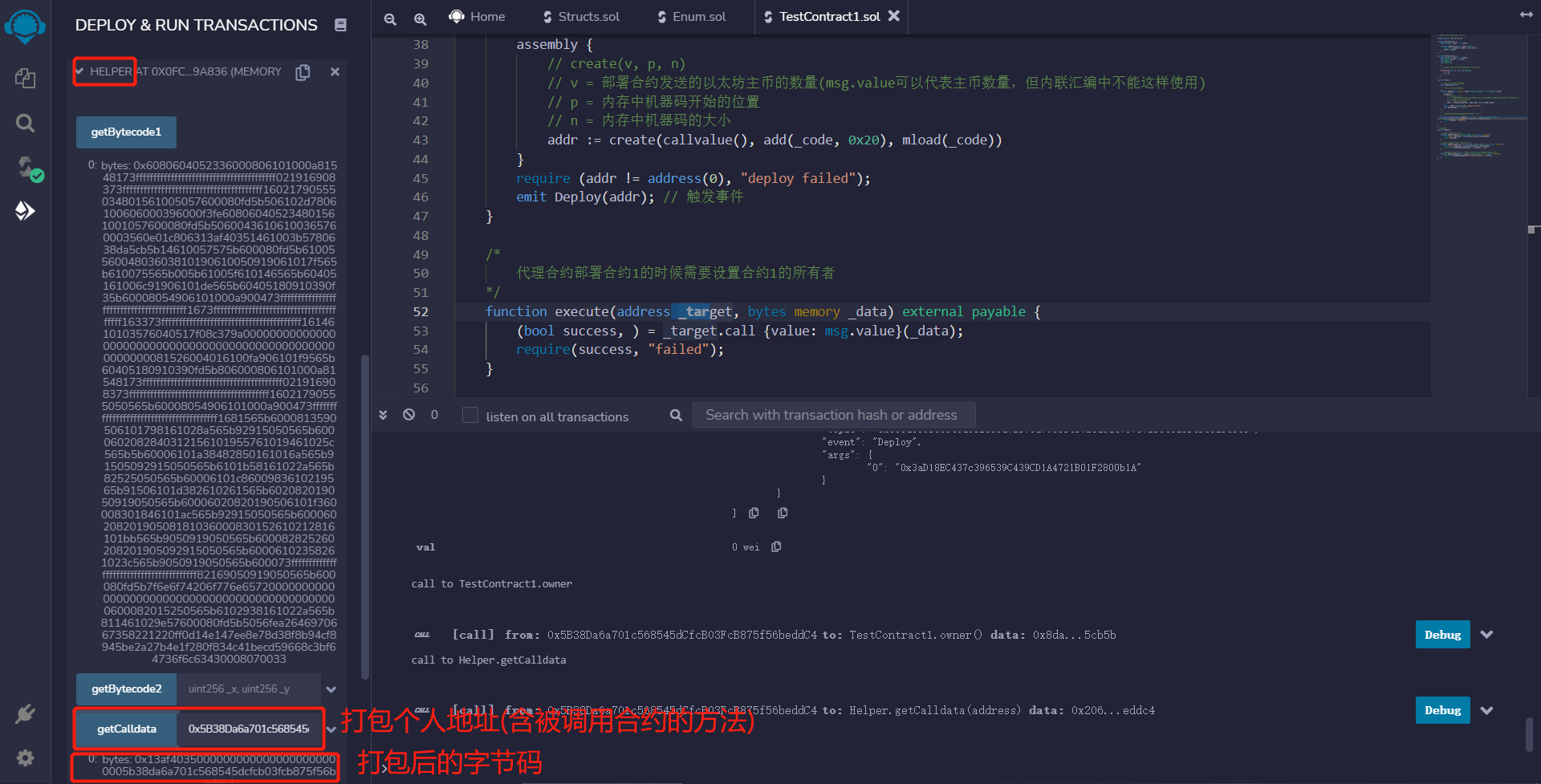1541x784 pixels.
Task: Call the getCalldata function
Action: (x=127, y=729)
